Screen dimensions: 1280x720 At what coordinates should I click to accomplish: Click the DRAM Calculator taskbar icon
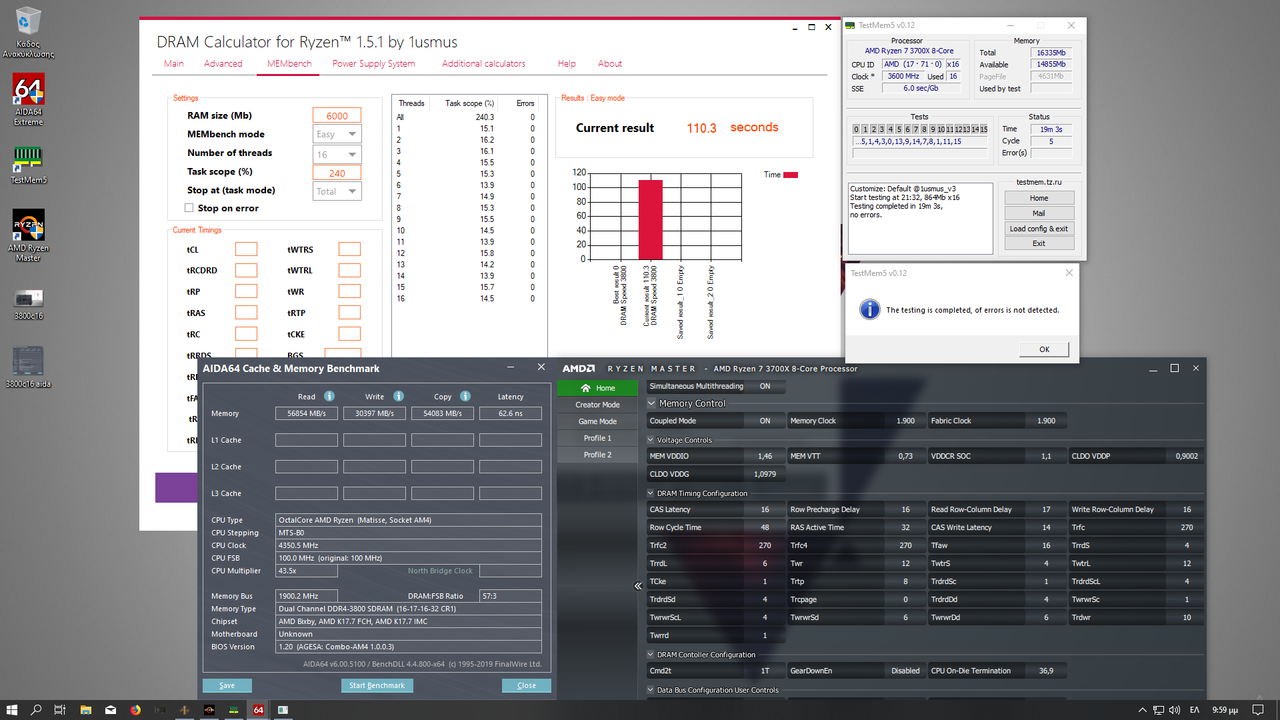185,710
